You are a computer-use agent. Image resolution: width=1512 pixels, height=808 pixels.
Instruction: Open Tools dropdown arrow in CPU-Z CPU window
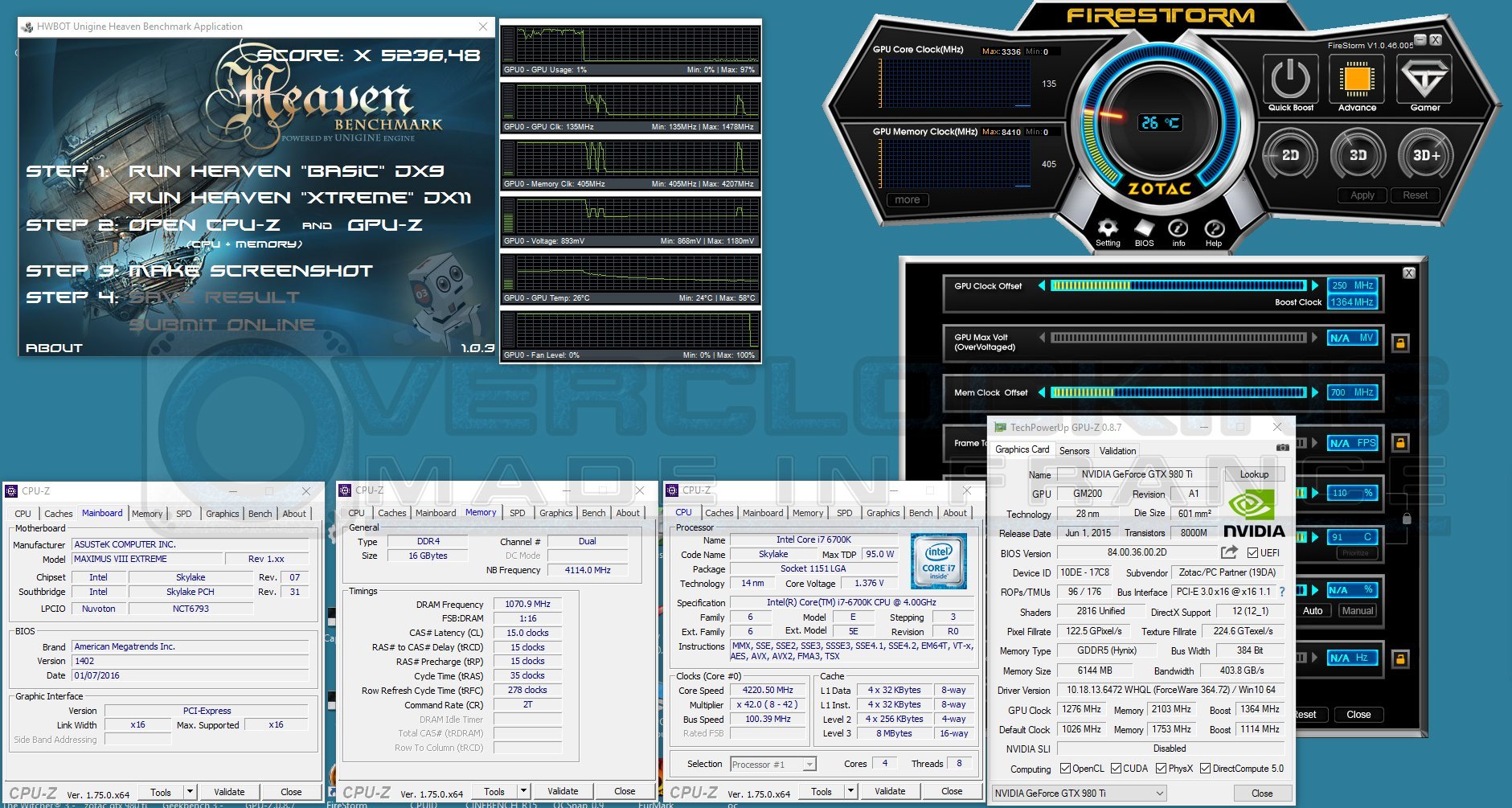(x=850, y=791)
